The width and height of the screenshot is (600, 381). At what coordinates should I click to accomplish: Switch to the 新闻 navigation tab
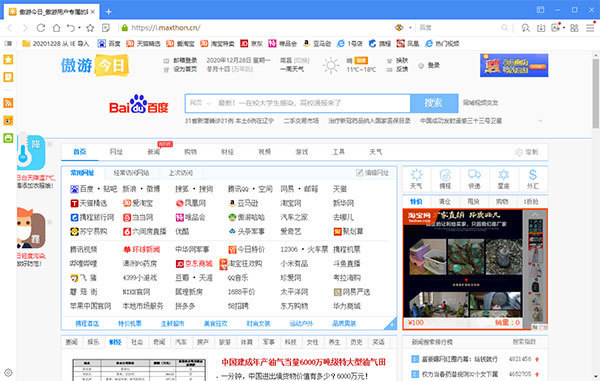click(x=154, y=152)
